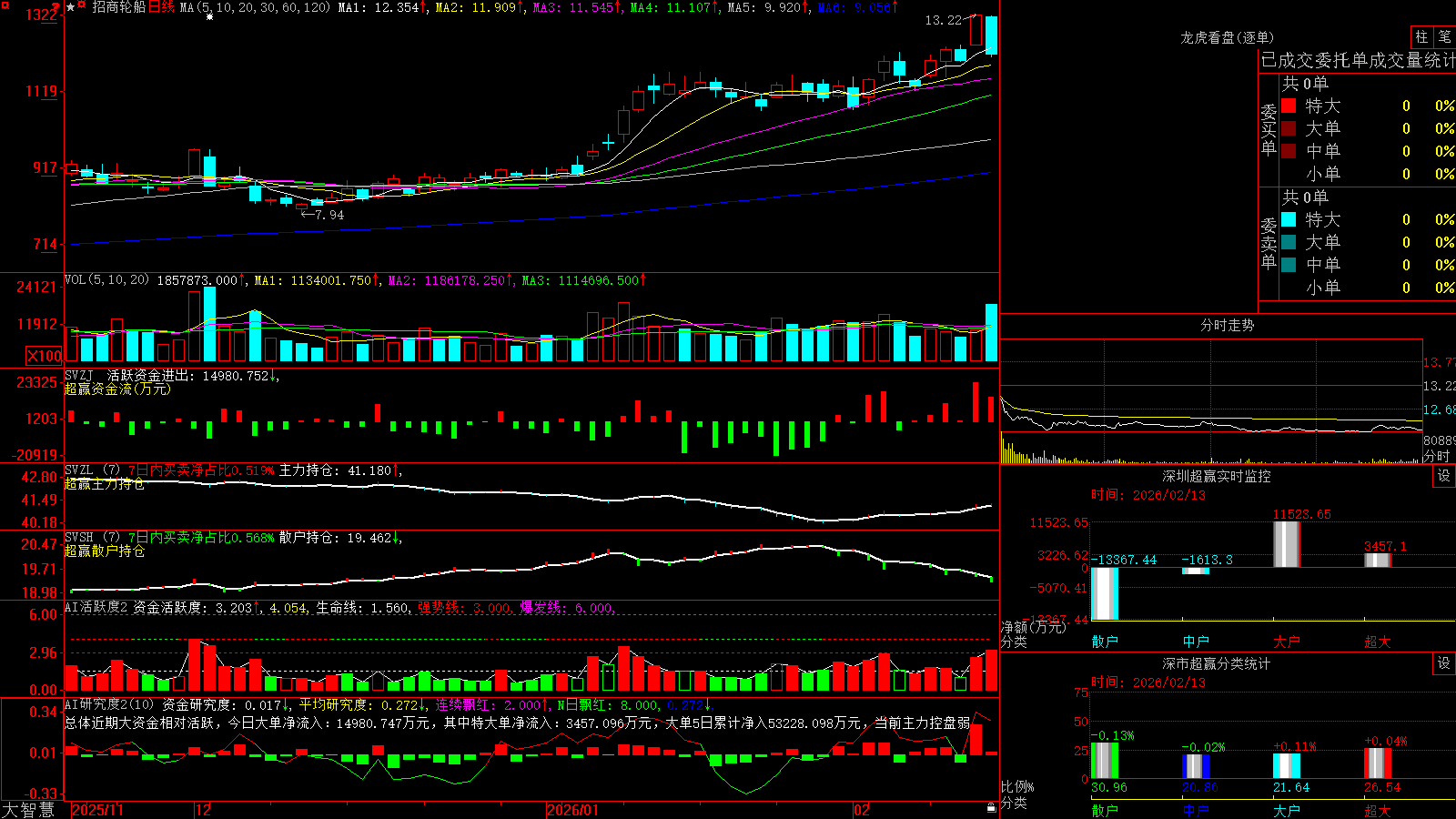The height and width of the screenshot is (819, 1456).
Task: Click the 连续飘红: 2.000 value
Action: [x=490, y=705]
